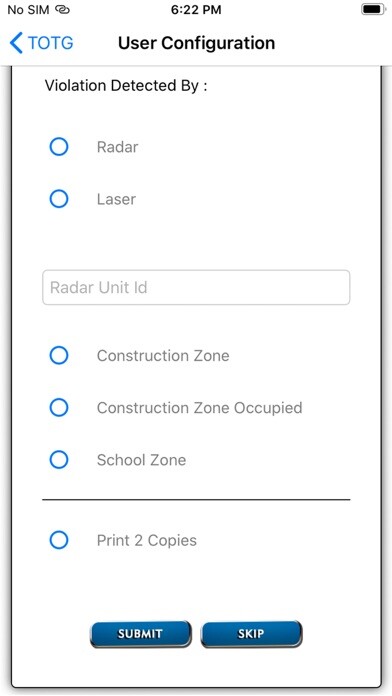The width and height of the screenshot is (392, 696).
Task: Tap the 6:22 PM clock in status bar
Action: click(x=196, y=10)
